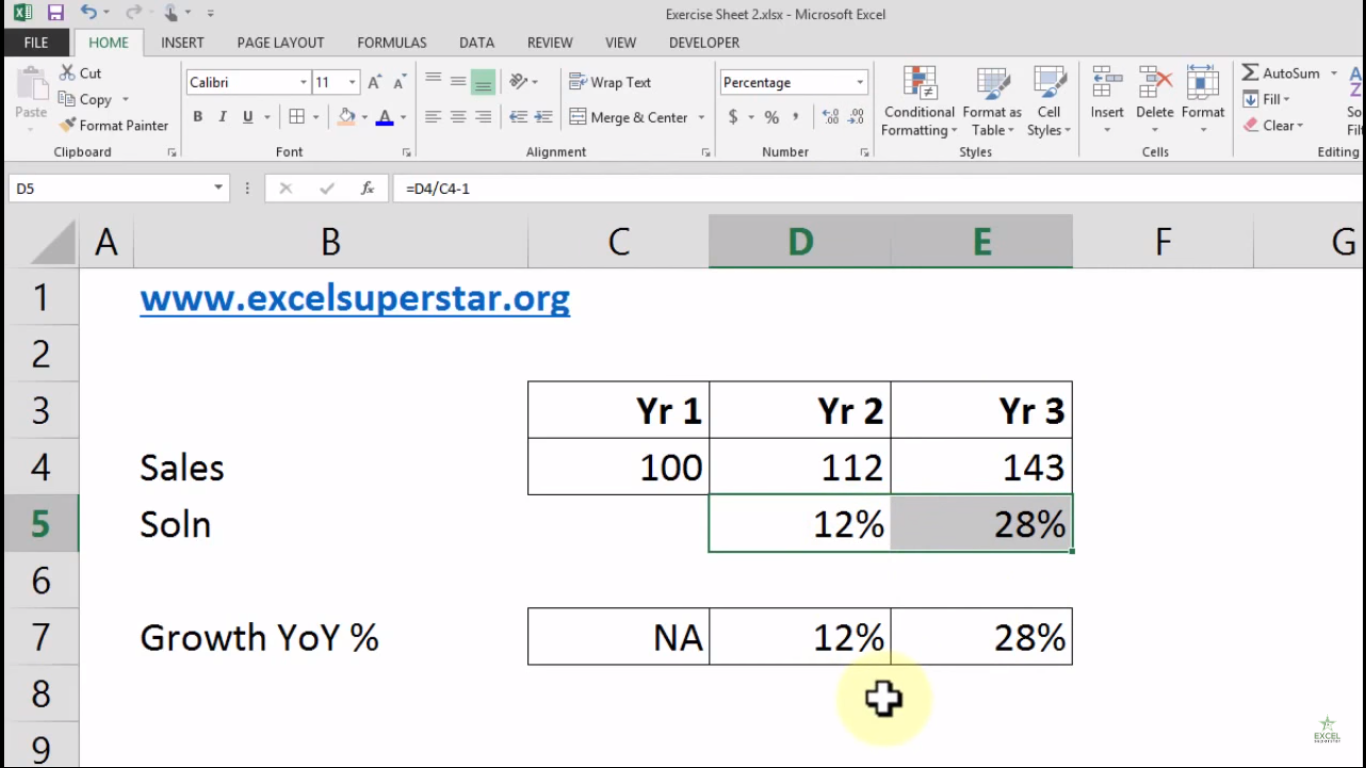Decrease font size with the small A icon

tap(400, 82)
